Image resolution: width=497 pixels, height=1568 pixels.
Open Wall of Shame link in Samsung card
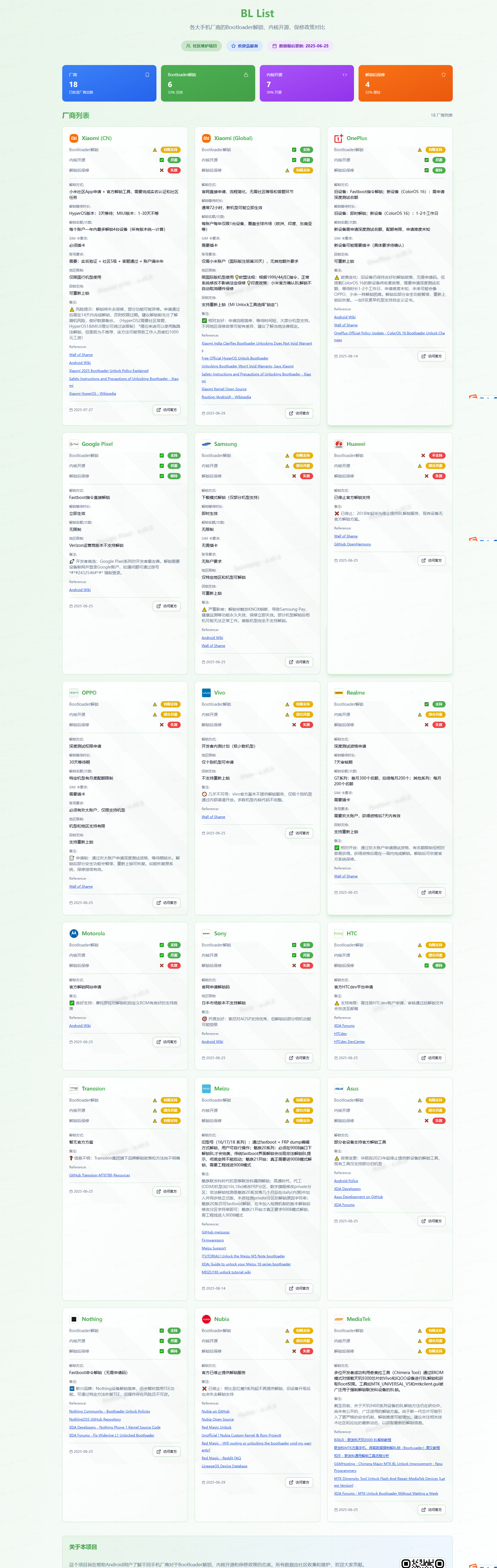tap(213, 646)
